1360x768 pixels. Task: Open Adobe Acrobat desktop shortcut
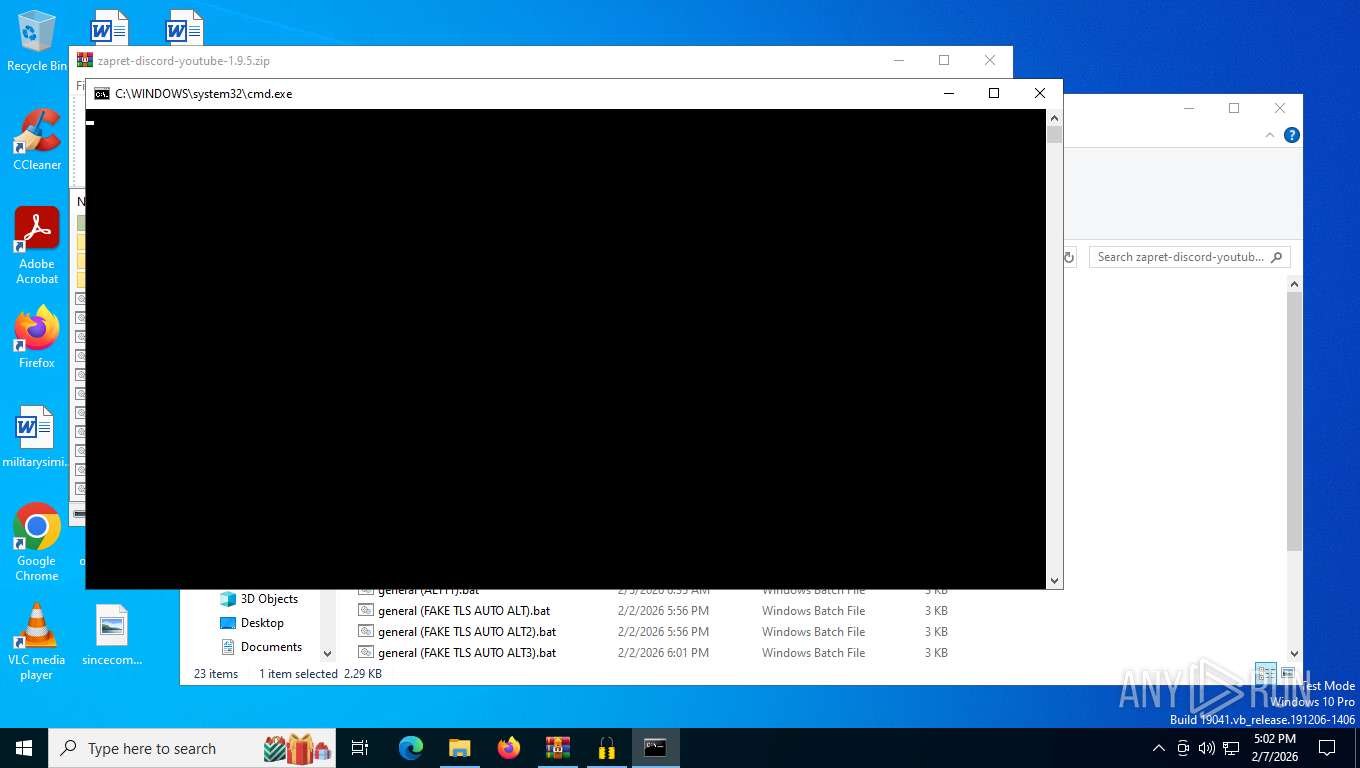point(37,246)
